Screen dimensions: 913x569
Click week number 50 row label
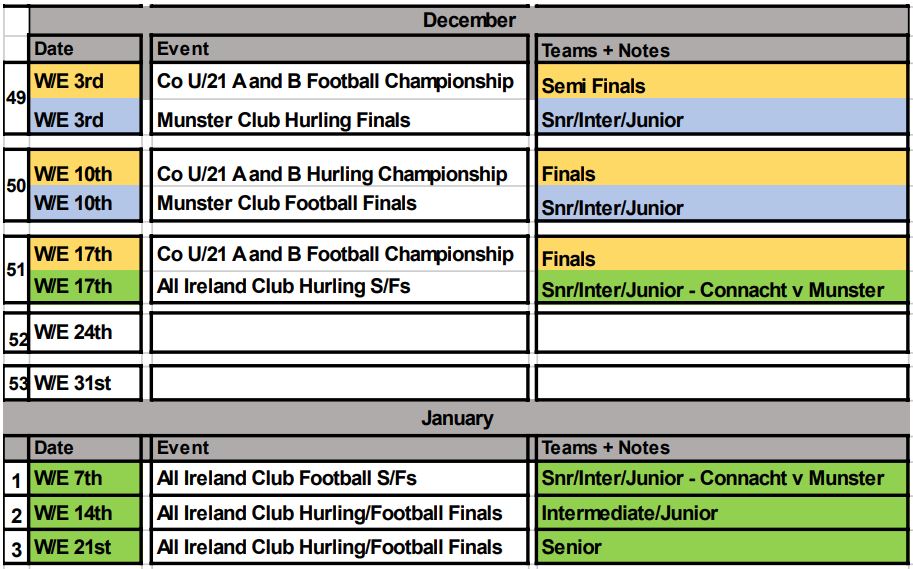tap(16, 185)
